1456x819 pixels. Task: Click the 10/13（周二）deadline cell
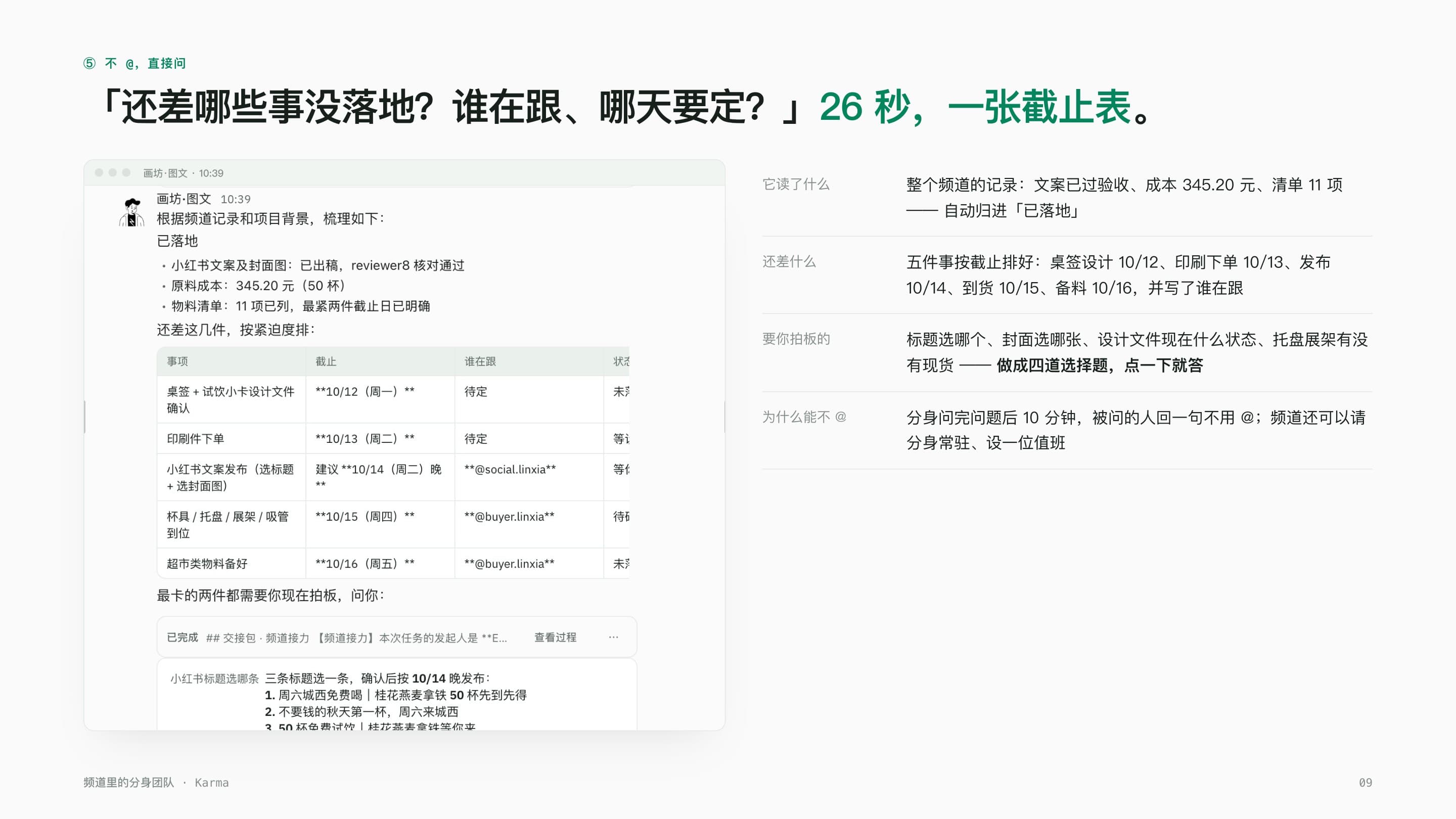tap(380, 439)
